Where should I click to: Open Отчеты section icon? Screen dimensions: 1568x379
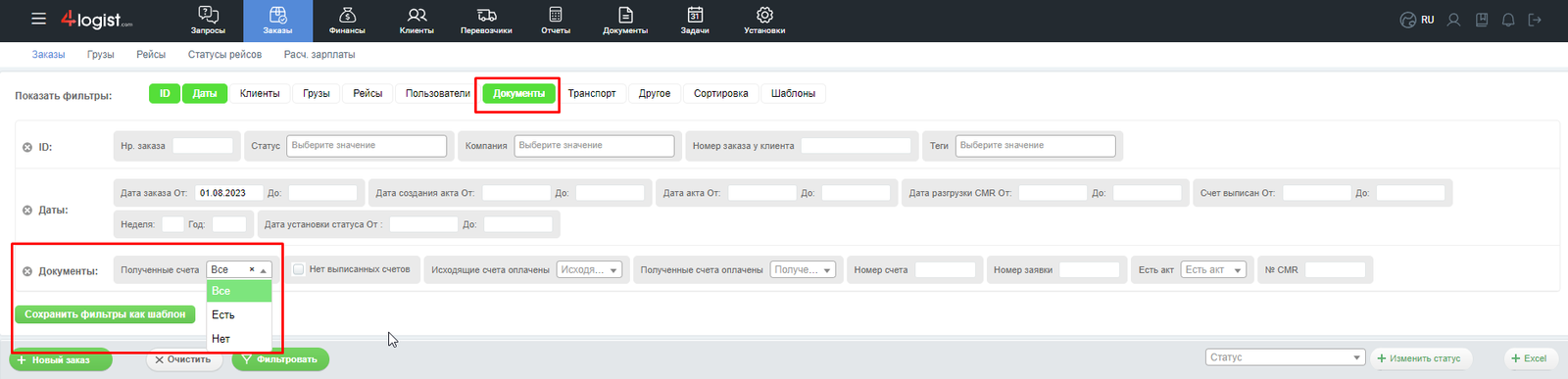(556, 15)
